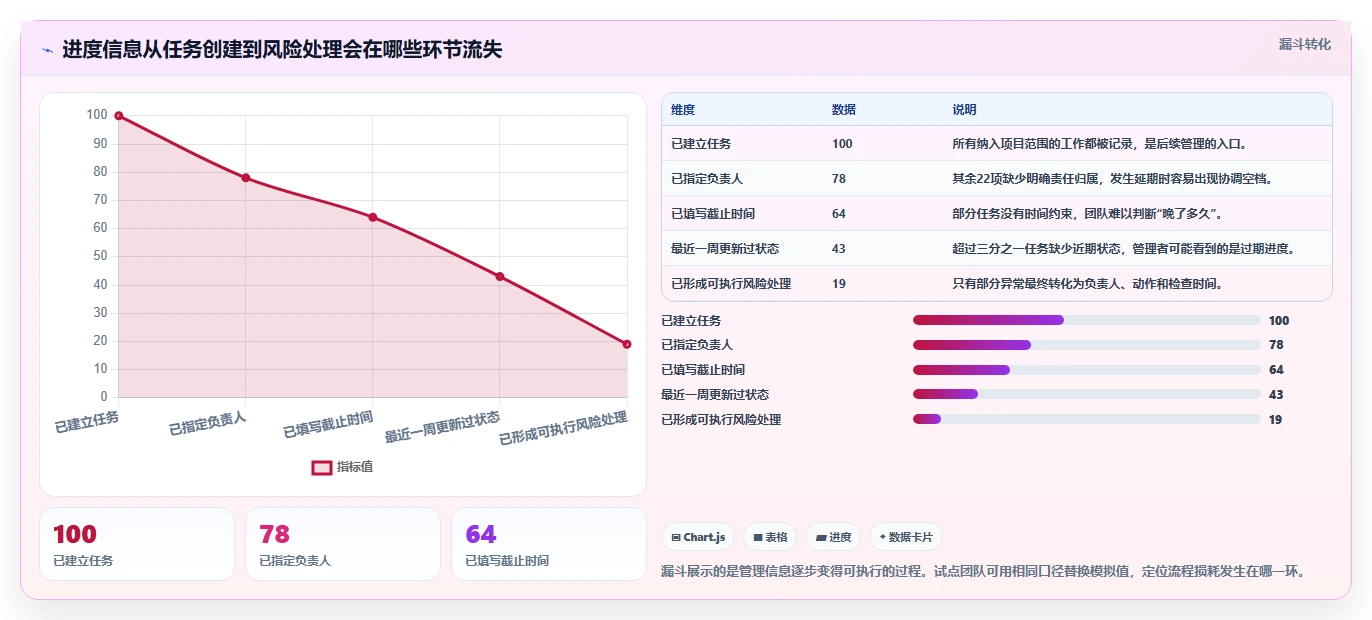Image resolution: width=1372 pixels, height=620 pixels.
Task: Click description starting 超过三分之一任务
Action: pos(1124,249)
